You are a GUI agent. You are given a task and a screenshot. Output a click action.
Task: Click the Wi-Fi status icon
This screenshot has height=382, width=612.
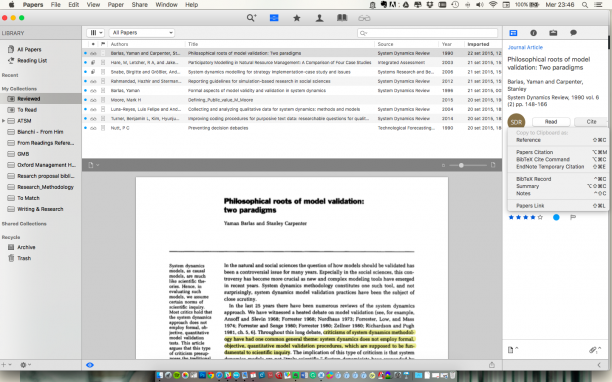click(493, 5)
